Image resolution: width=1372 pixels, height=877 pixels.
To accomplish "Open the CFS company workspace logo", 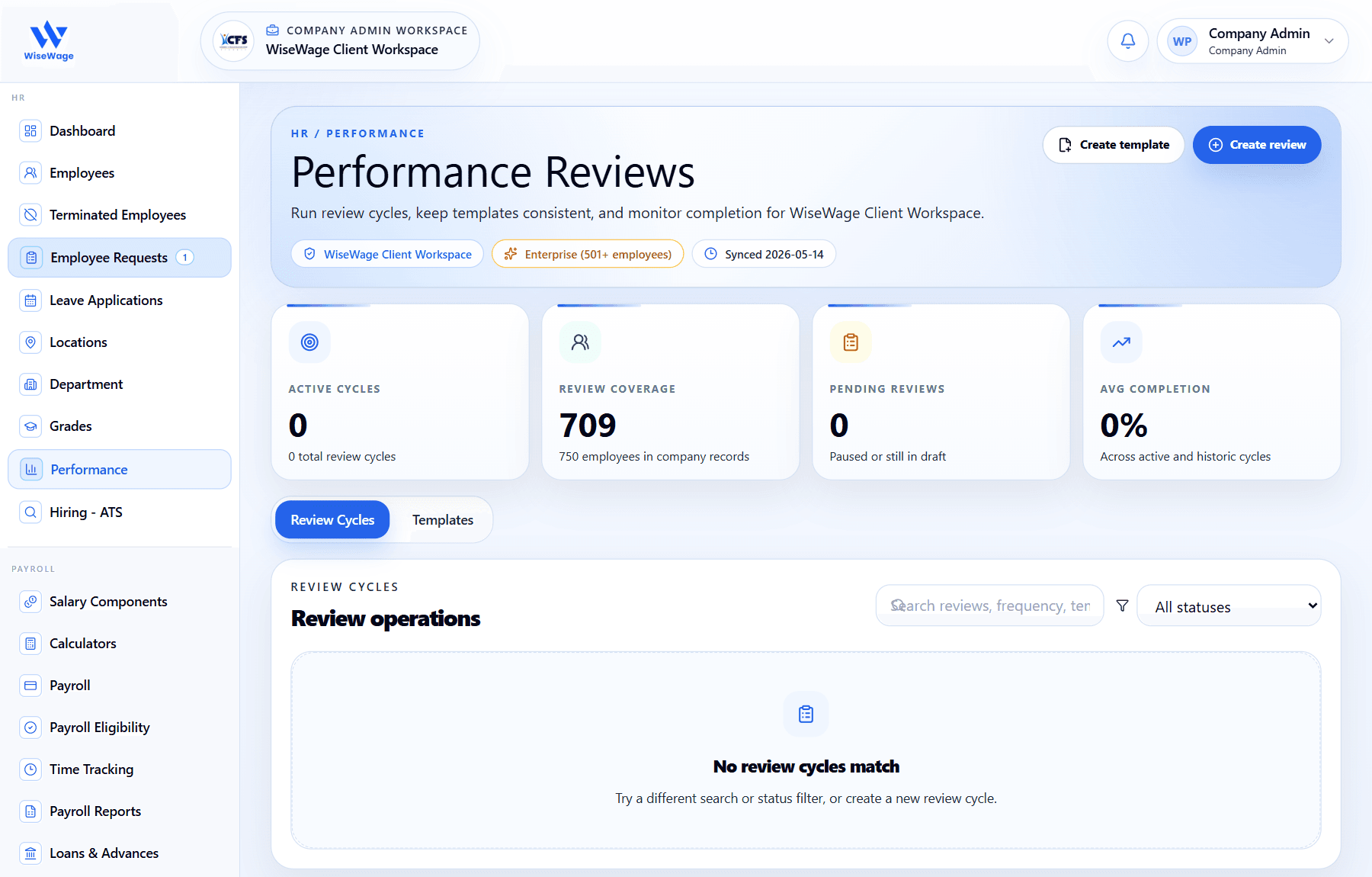I will click(x=234, y=40).
